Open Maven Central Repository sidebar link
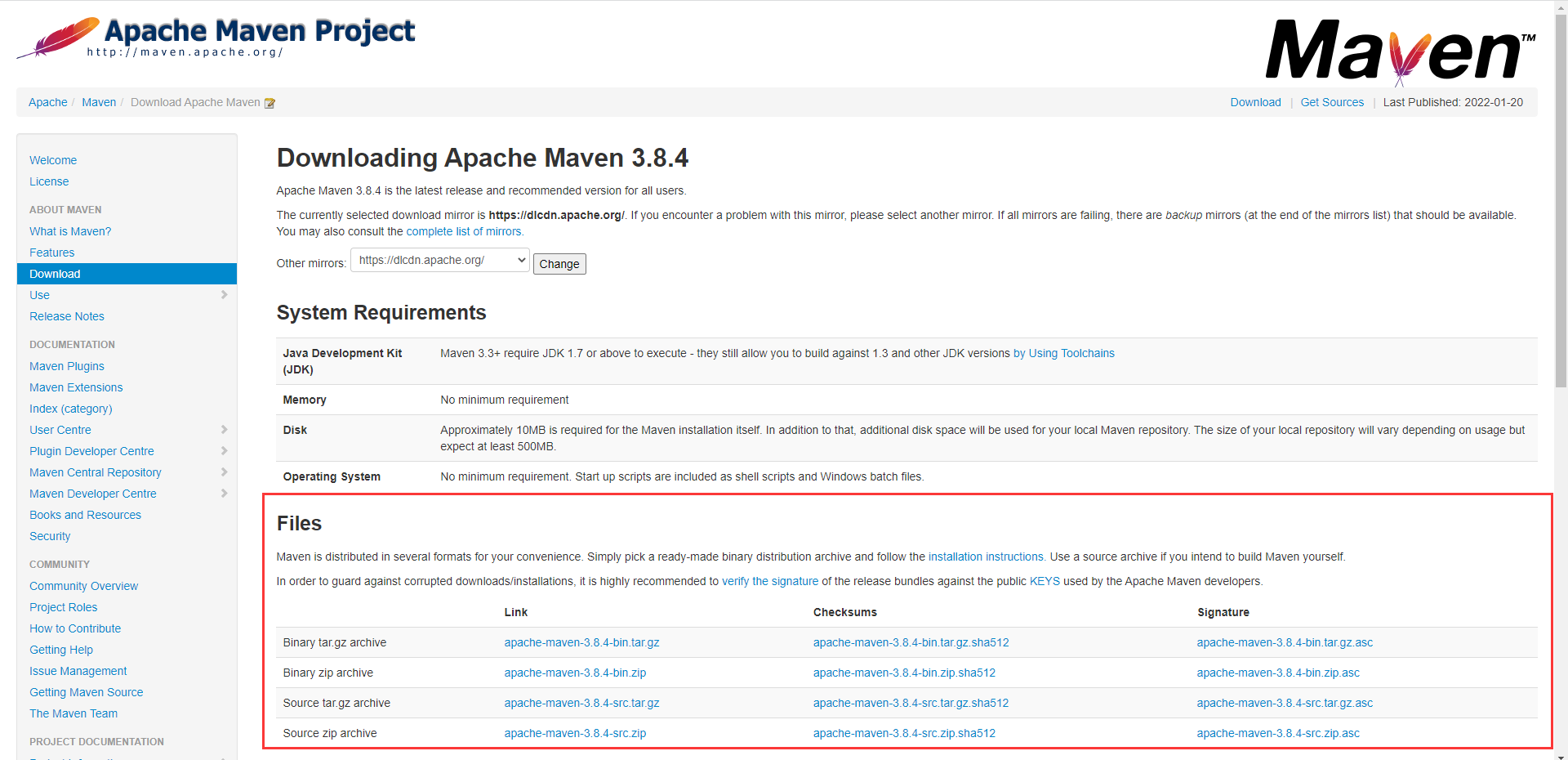 coord(96,472)
